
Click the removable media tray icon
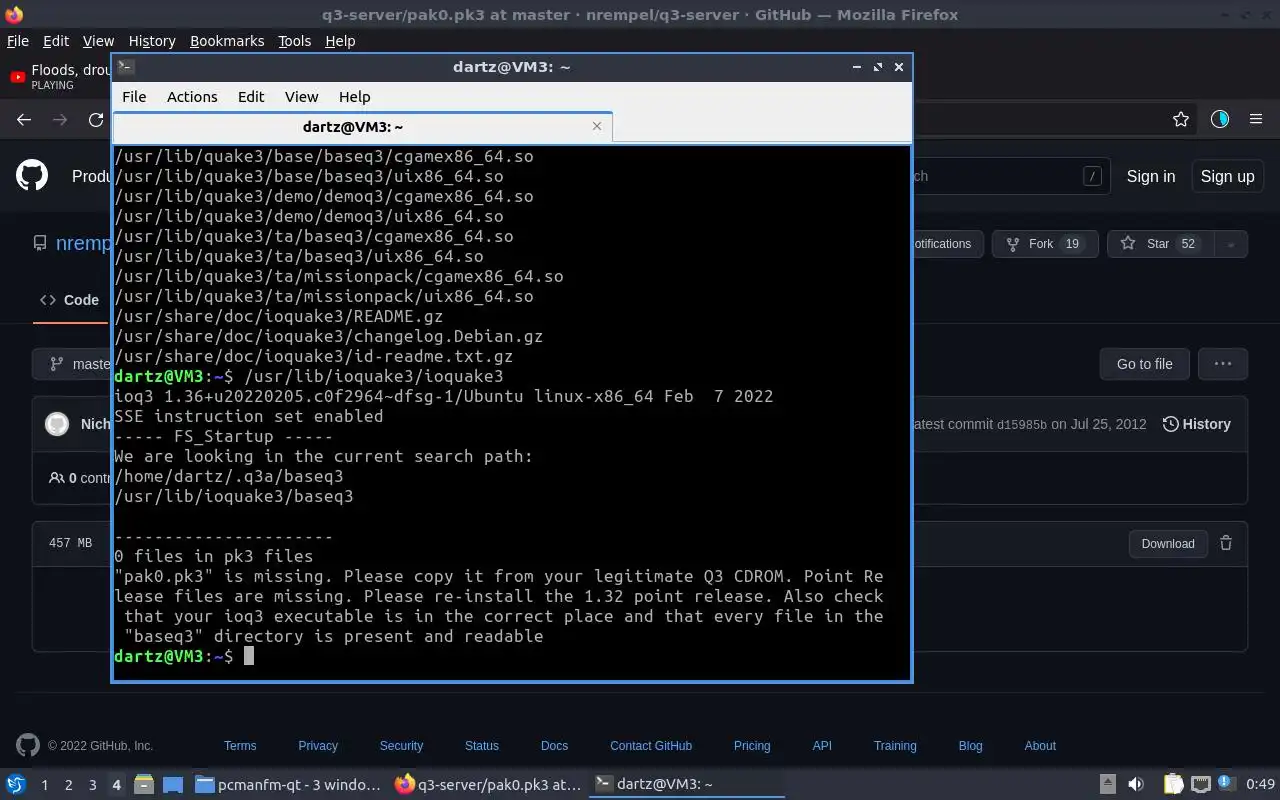(x=1108, y=784)
